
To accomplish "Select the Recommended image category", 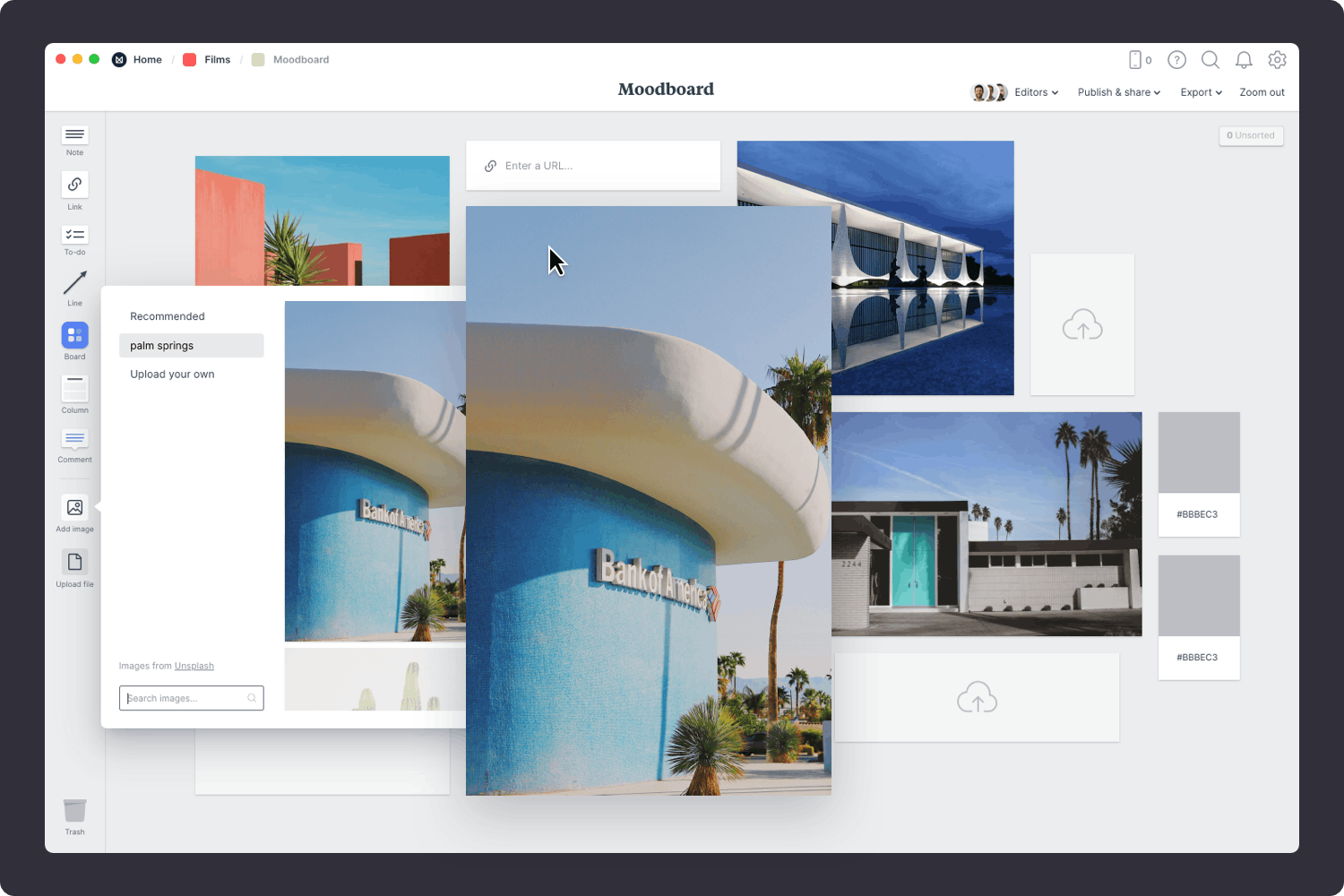I will pos(168,316).
